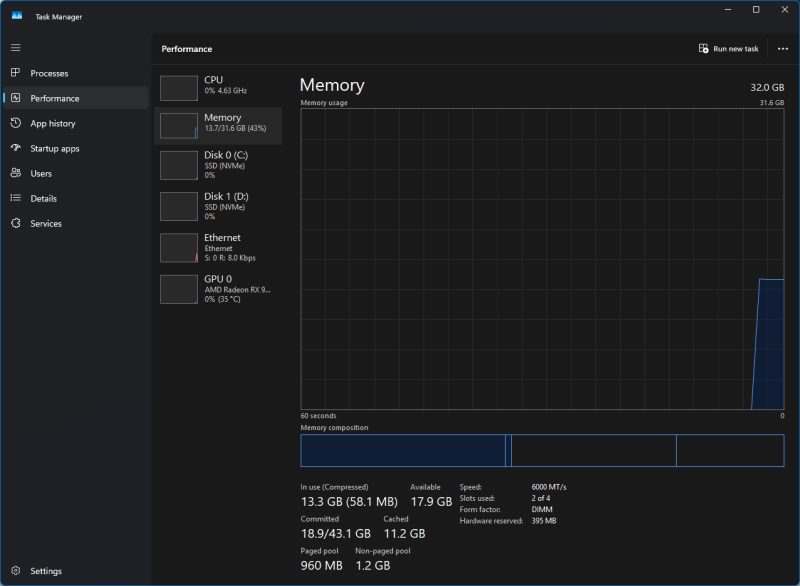The height and width of the screenshot is (586, 800).
Task: Click the App history clock icon
Action: (x=16, y=123)
